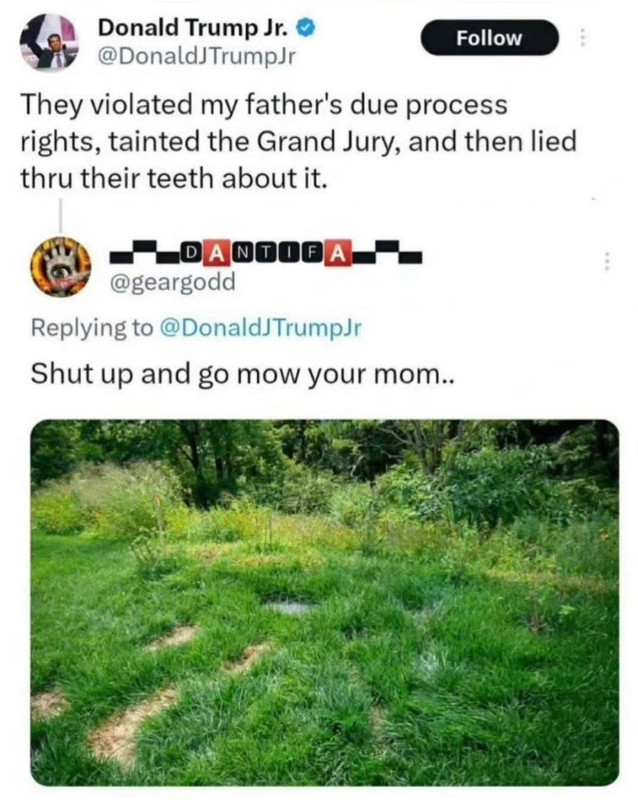Click the tweet text about due process rights
638x800 pixels.
[x=299, y=141]
